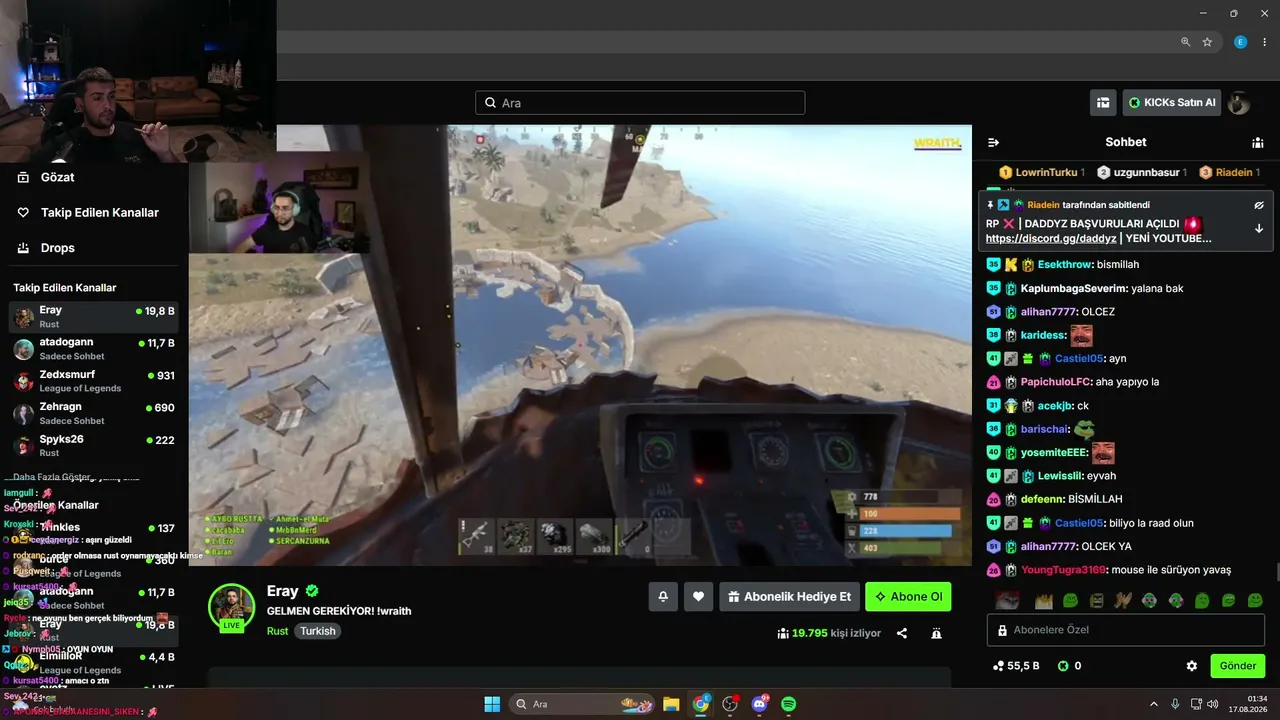Screen dimensions: 1280x720
Task: Hide the pinned message by Riadein
Action: pyautogui.click(x=1259, y=205)
